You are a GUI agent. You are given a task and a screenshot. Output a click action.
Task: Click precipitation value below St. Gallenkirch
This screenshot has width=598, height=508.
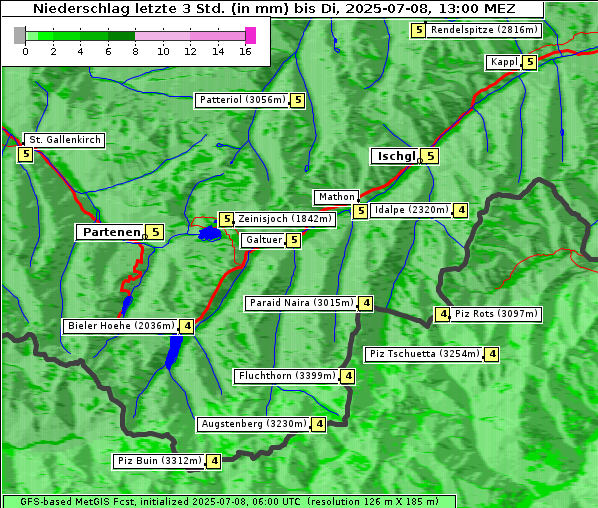point(26,155)
